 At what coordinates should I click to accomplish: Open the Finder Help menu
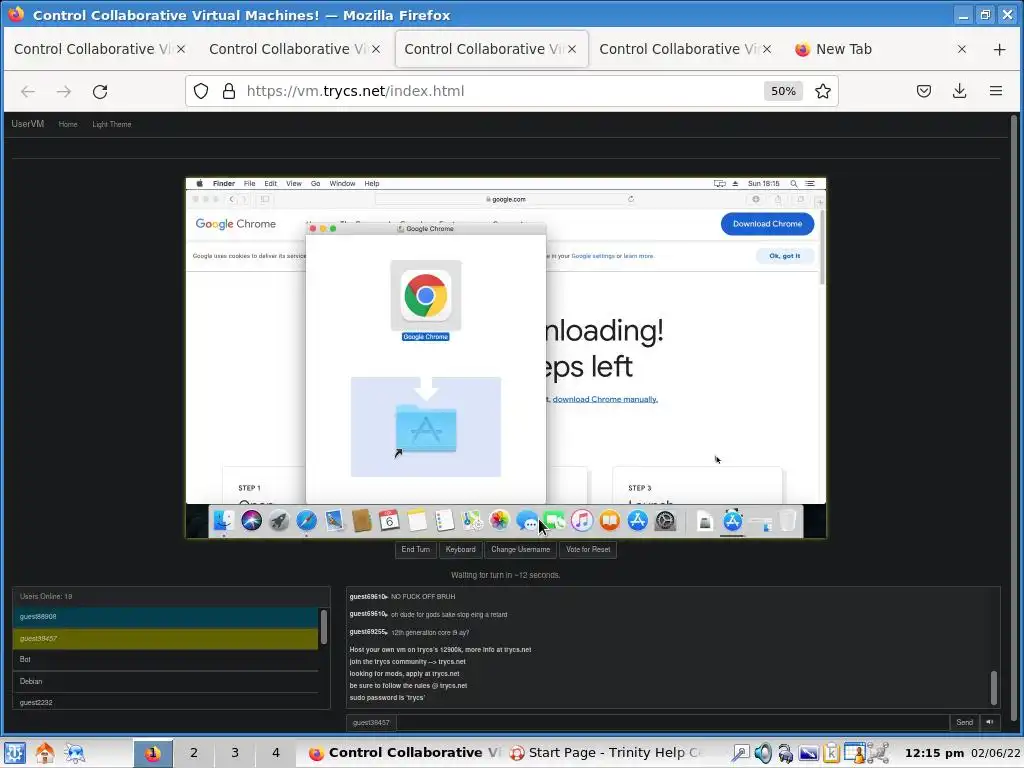pyautogui.click(x=372, y=184)
